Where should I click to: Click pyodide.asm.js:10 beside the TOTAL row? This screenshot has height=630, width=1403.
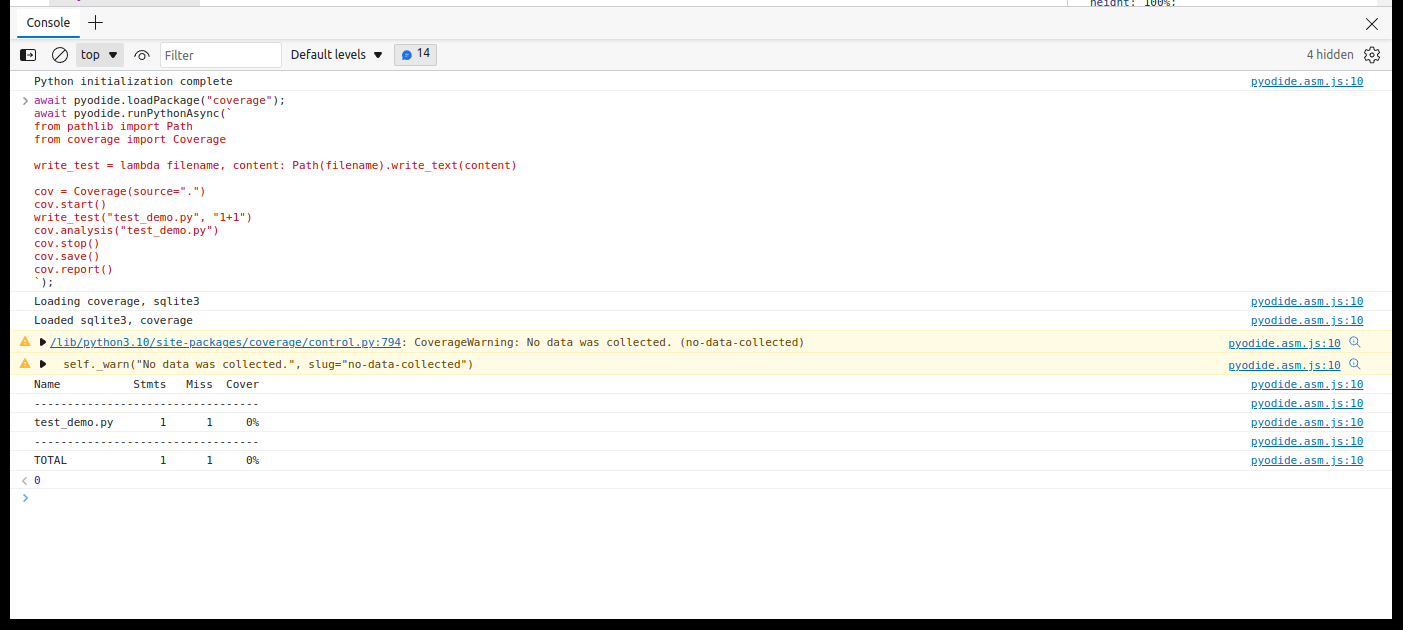coord(1306,460)
